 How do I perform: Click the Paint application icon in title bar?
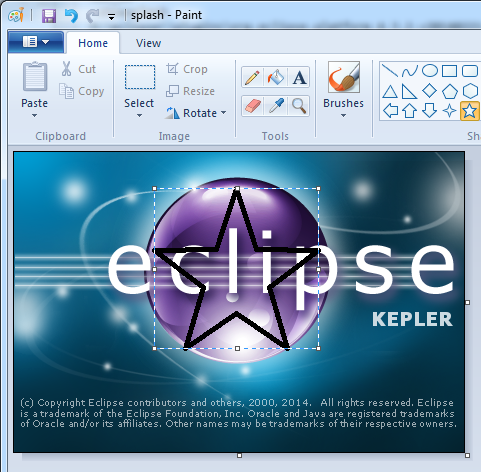pyautogui.click(x=16, y=15)
